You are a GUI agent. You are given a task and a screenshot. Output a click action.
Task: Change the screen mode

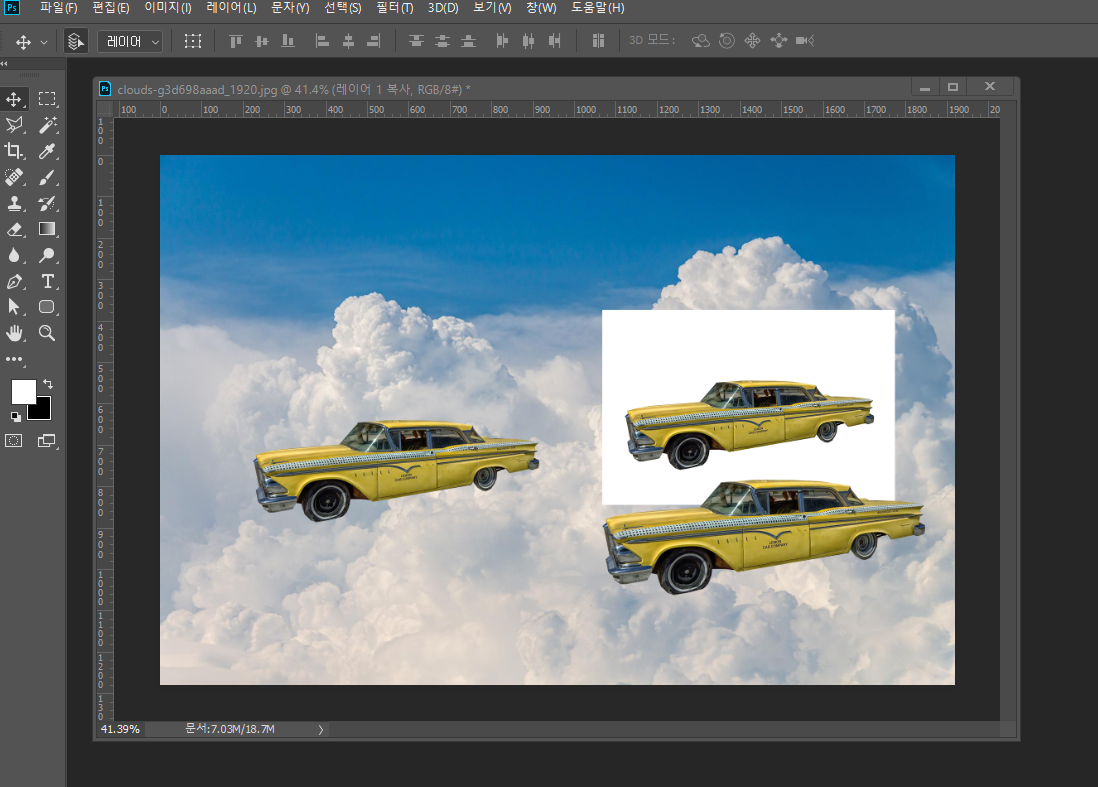tap(47, 440)
